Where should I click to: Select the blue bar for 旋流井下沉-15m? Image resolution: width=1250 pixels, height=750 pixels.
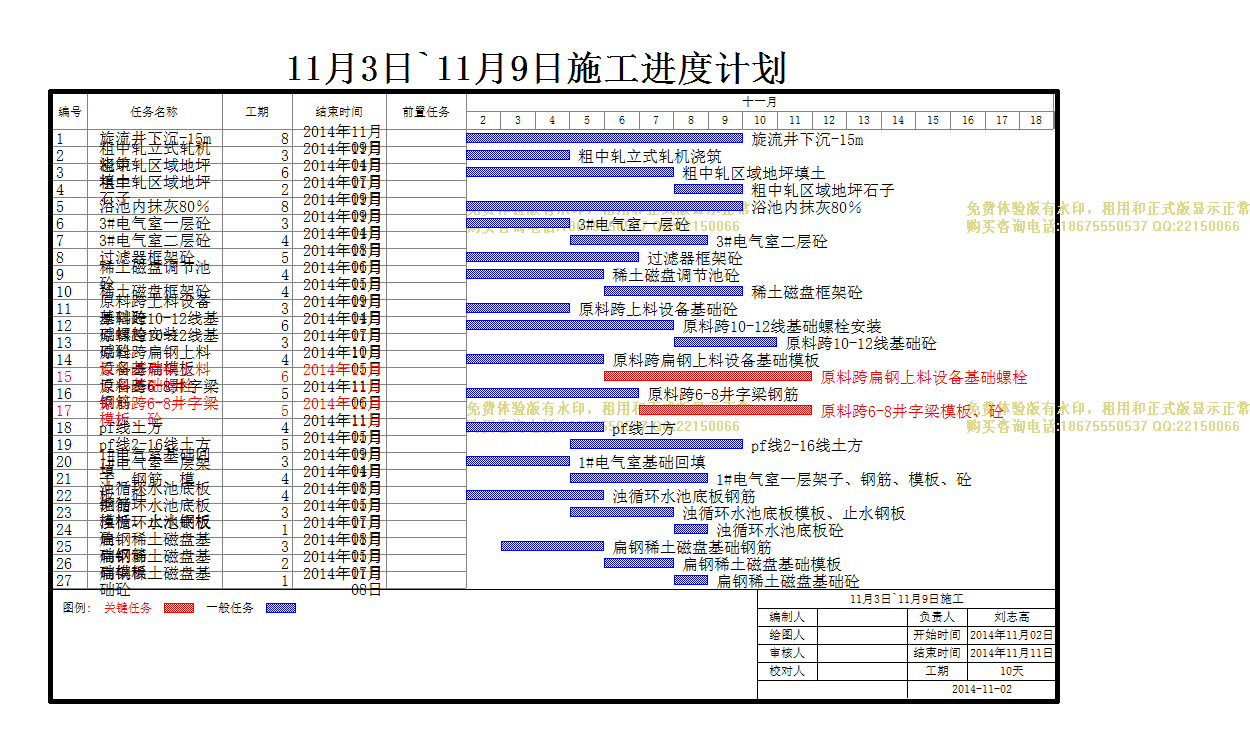point(605,138)
